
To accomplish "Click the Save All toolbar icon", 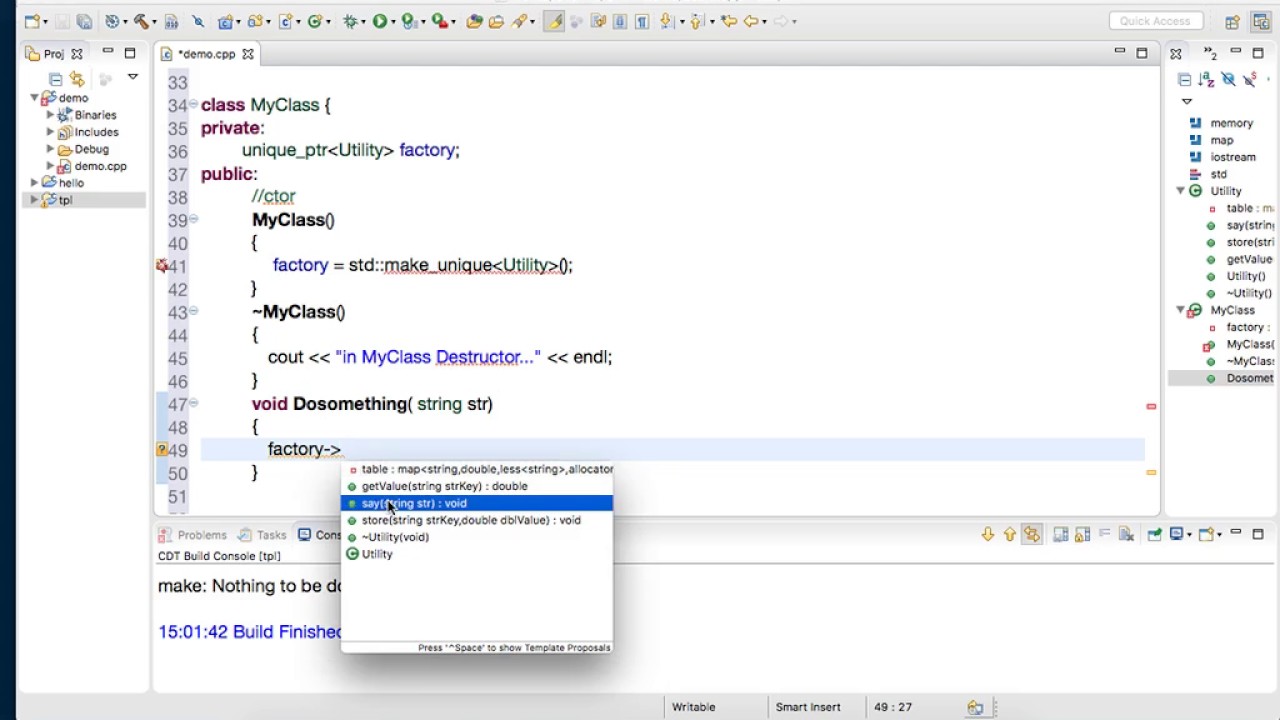I will point(84,21).
